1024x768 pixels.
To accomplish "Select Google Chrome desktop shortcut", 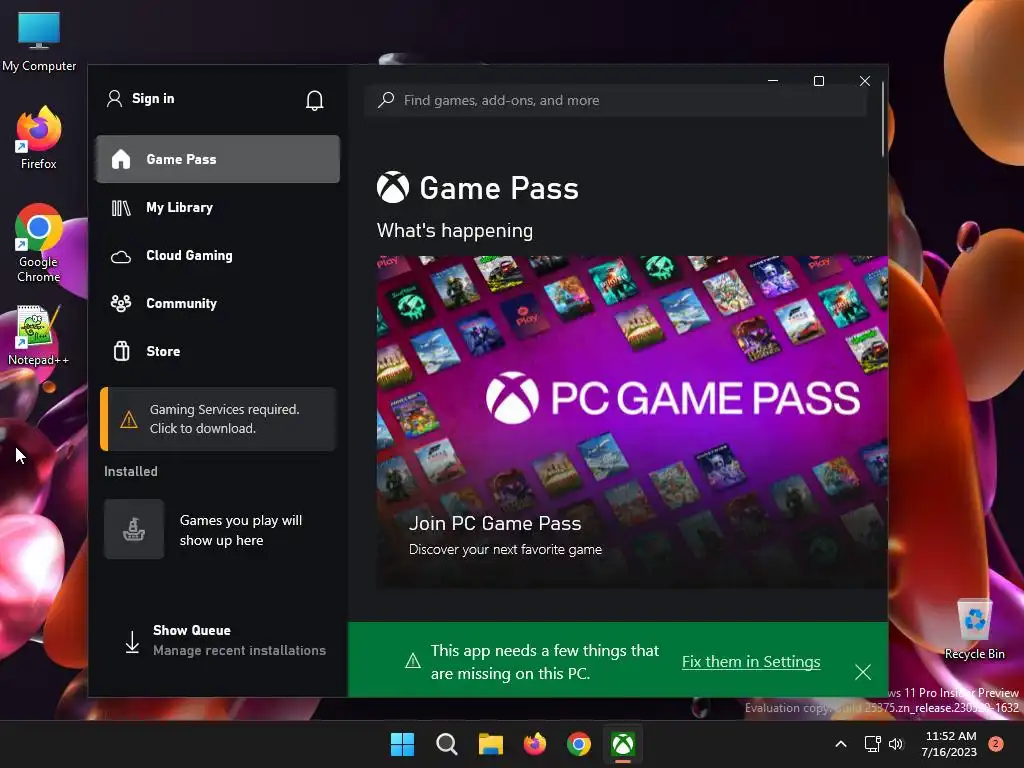I will click(39, 243).
